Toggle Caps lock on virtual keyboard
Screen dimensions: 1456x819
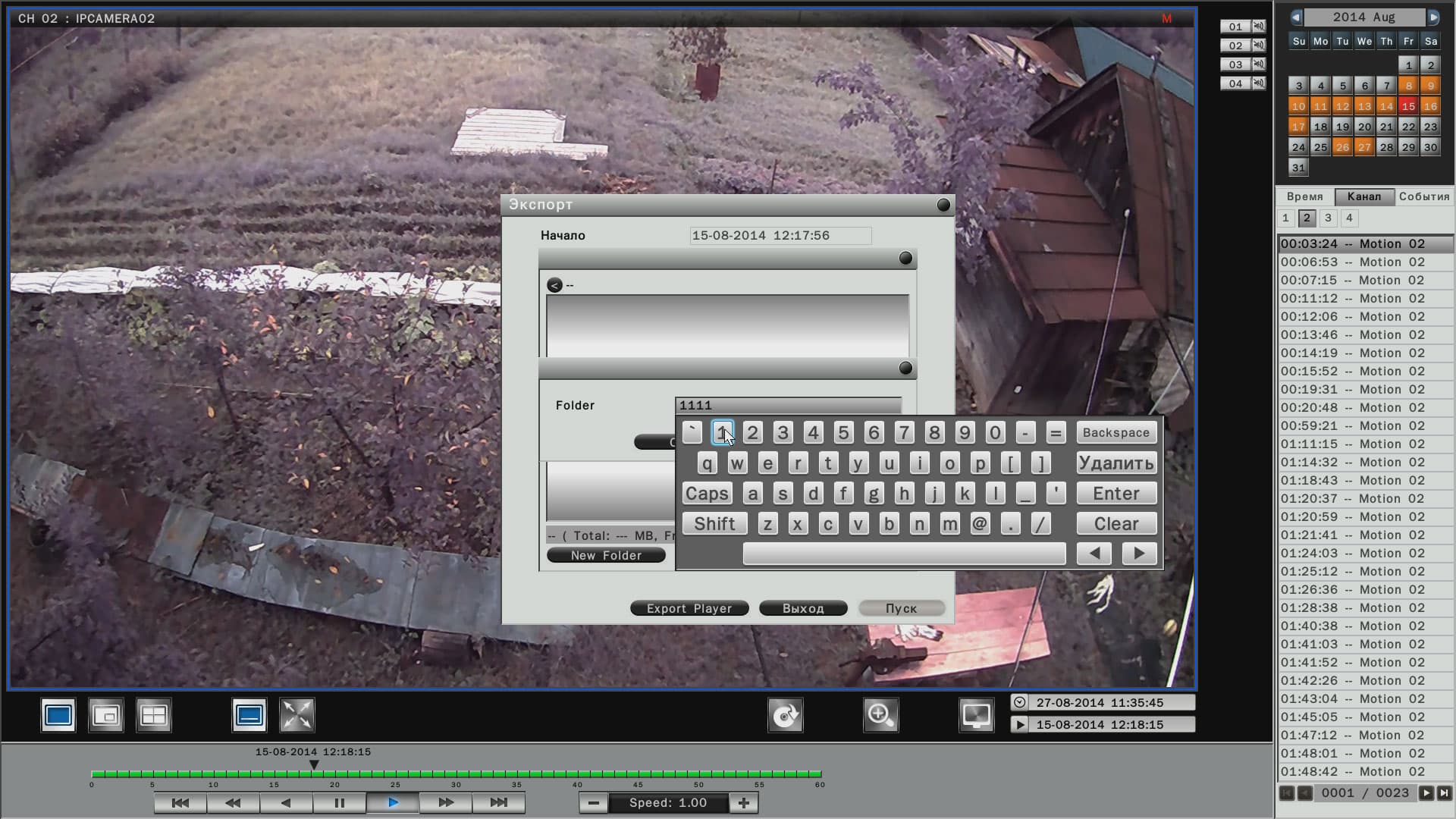[707, 494]
